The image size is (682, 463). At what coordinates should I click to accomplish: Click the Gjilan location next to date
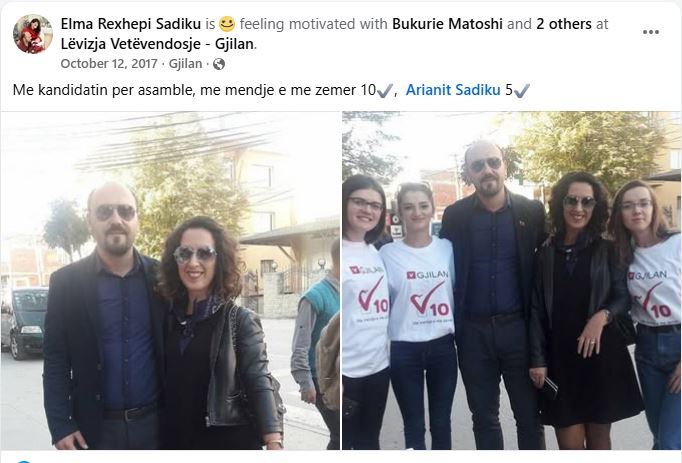[185, 64]
